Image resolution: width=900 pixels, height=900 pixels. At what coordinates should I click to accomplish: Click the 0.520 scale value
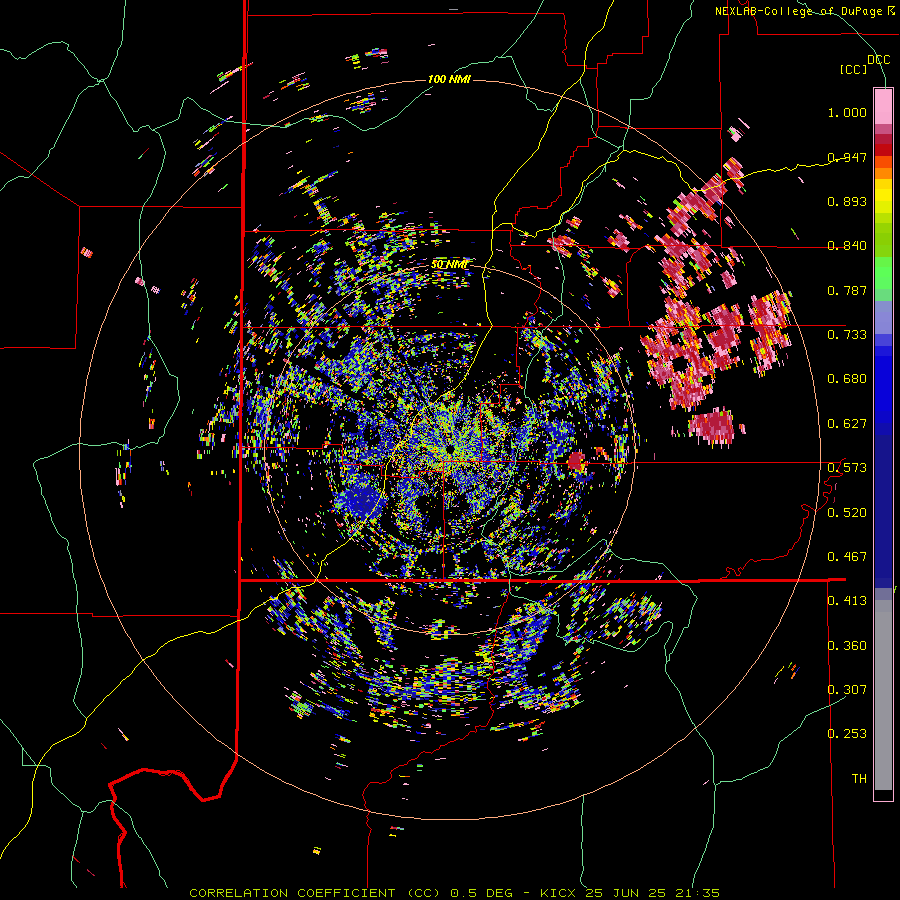tap(847, 513)
